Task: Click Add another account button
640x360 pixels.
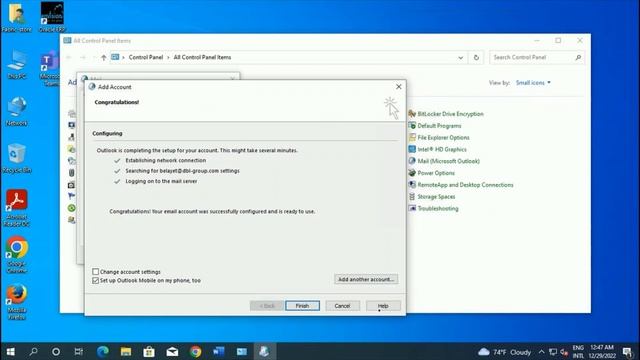Action: [x=366, y=279]
